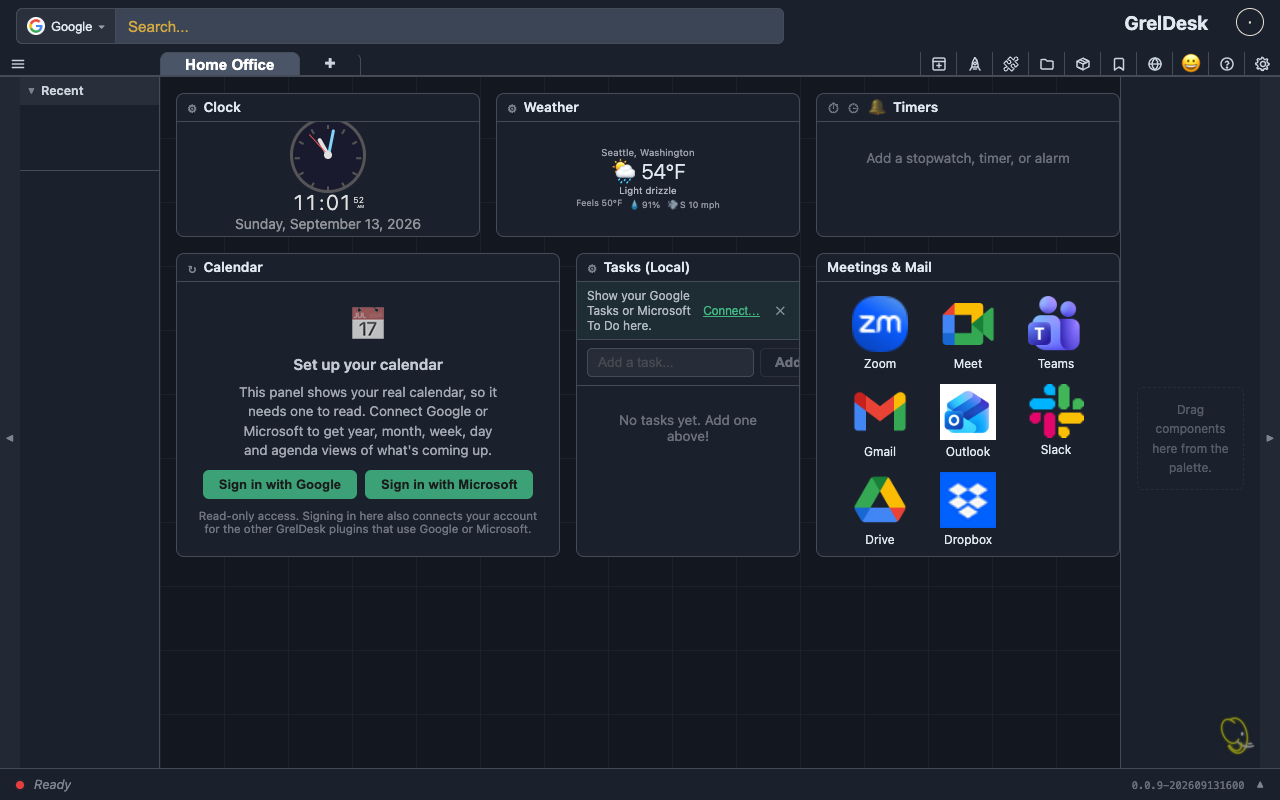Open the Google Drive shortcut
1280x800 pixels.
880,510
